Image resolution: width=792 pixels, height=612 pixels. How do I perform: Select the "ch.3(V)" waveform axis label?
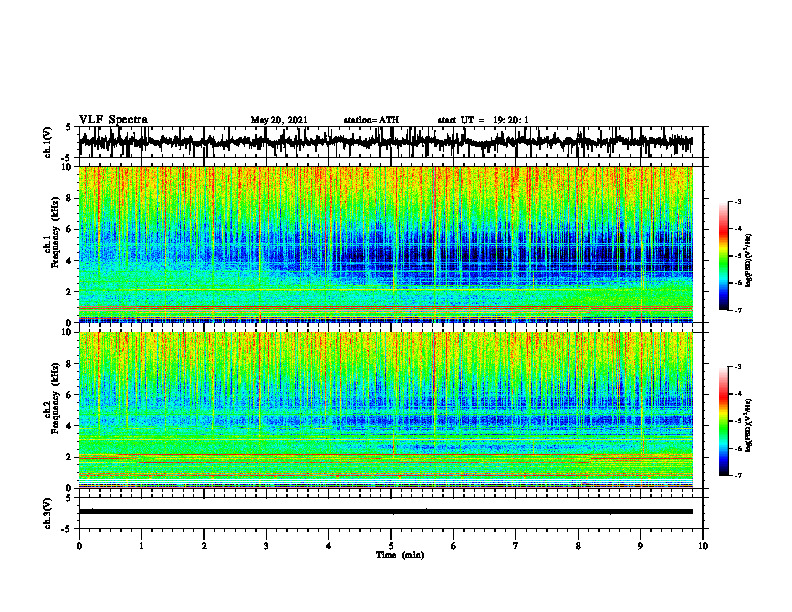coord(48,514)
